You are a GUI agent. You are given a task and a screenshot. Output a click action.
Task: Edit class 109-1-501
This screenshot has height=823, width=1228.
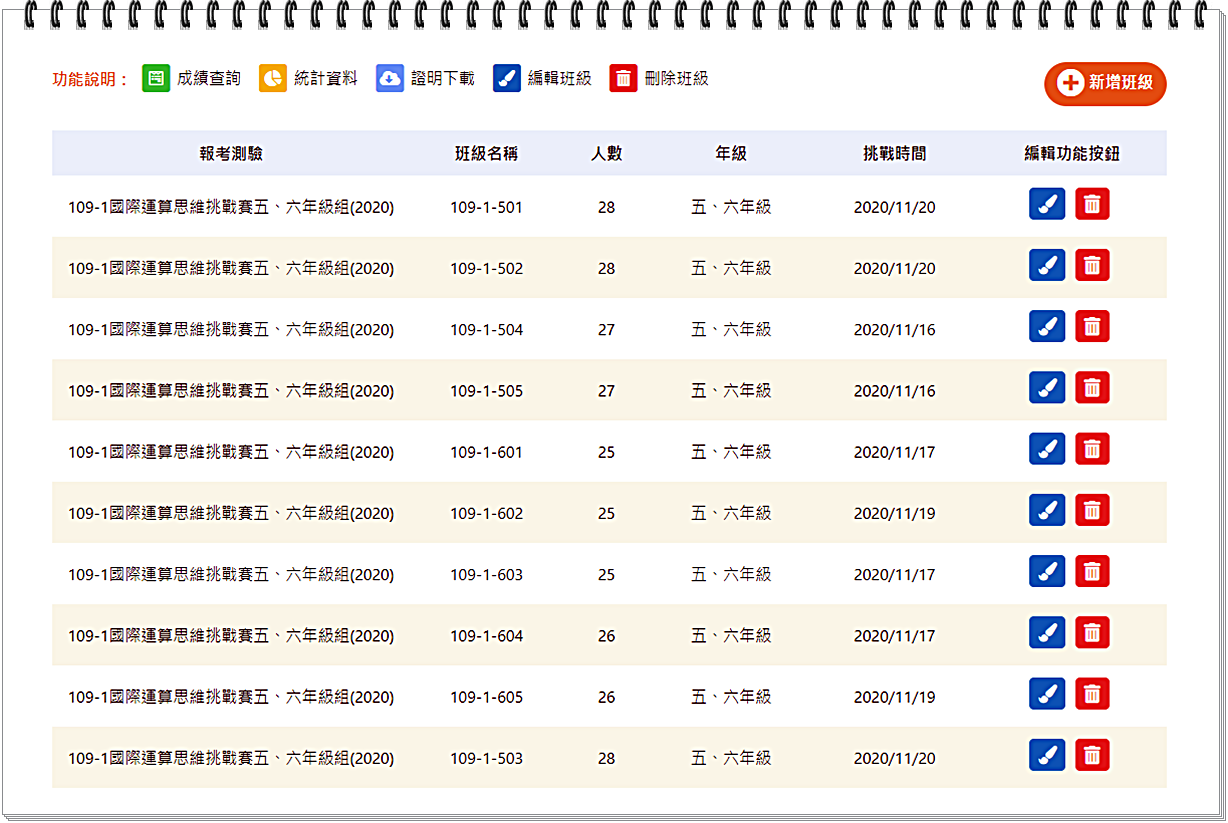1047,204
